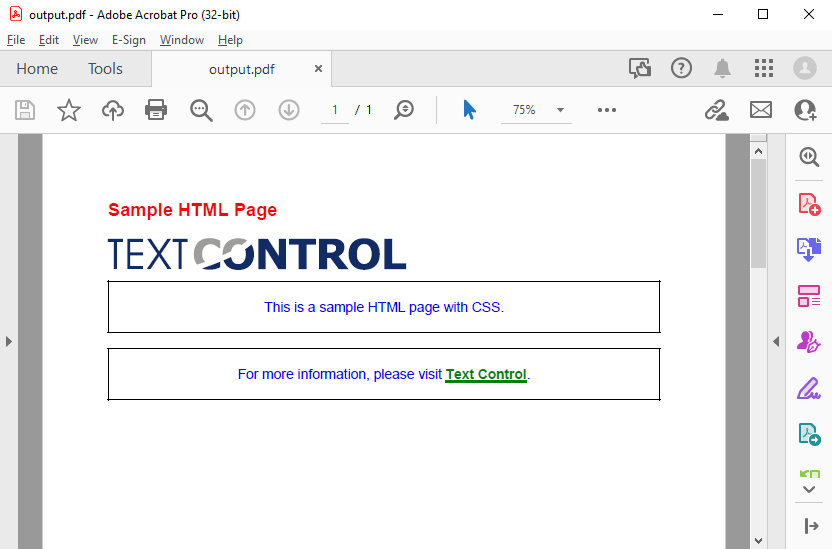Click the 75% zoom value field
The image size is (832, 549).
524,110
